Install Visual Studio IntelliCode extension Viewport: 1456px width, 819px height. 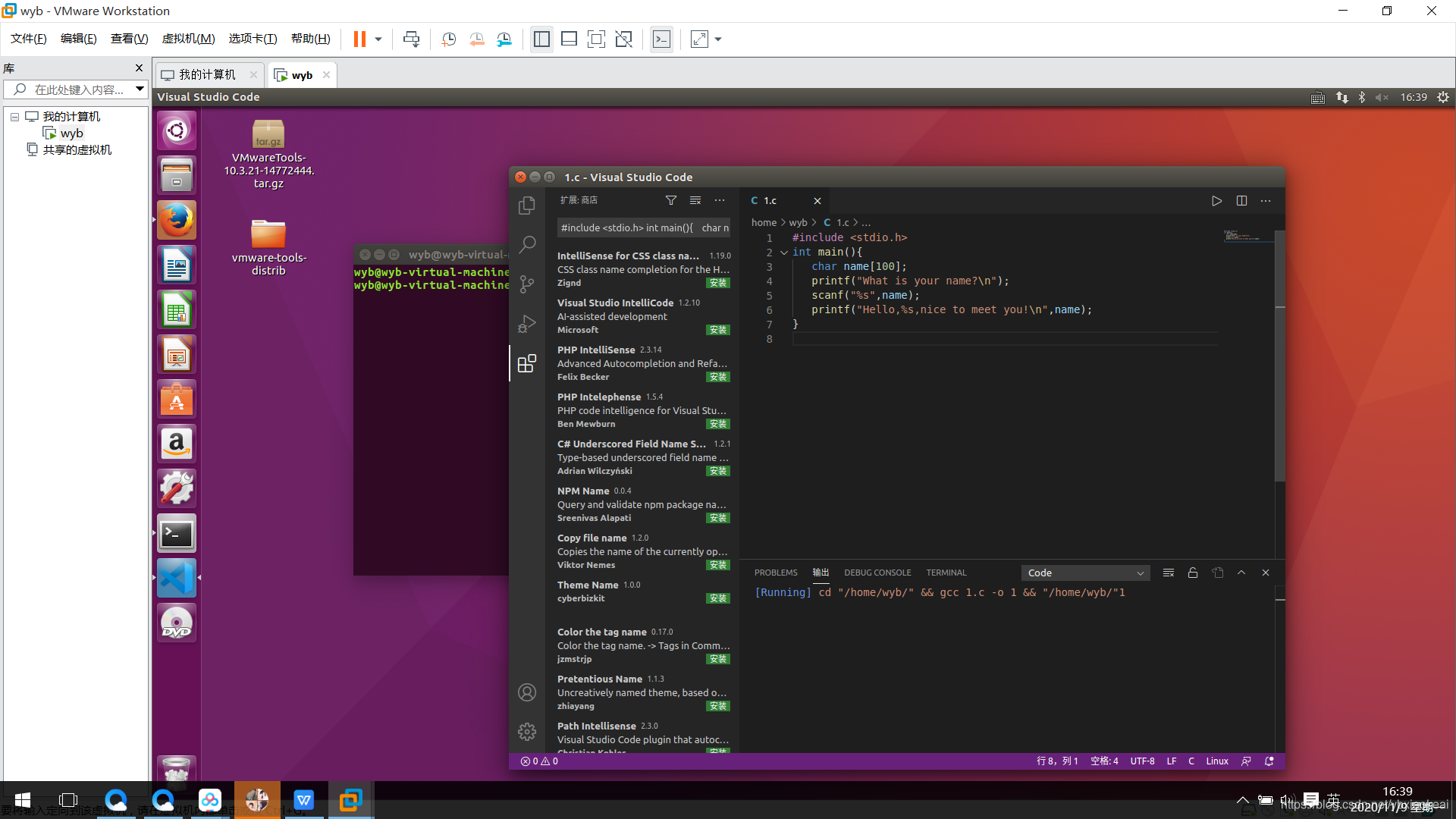click(717, 330)
